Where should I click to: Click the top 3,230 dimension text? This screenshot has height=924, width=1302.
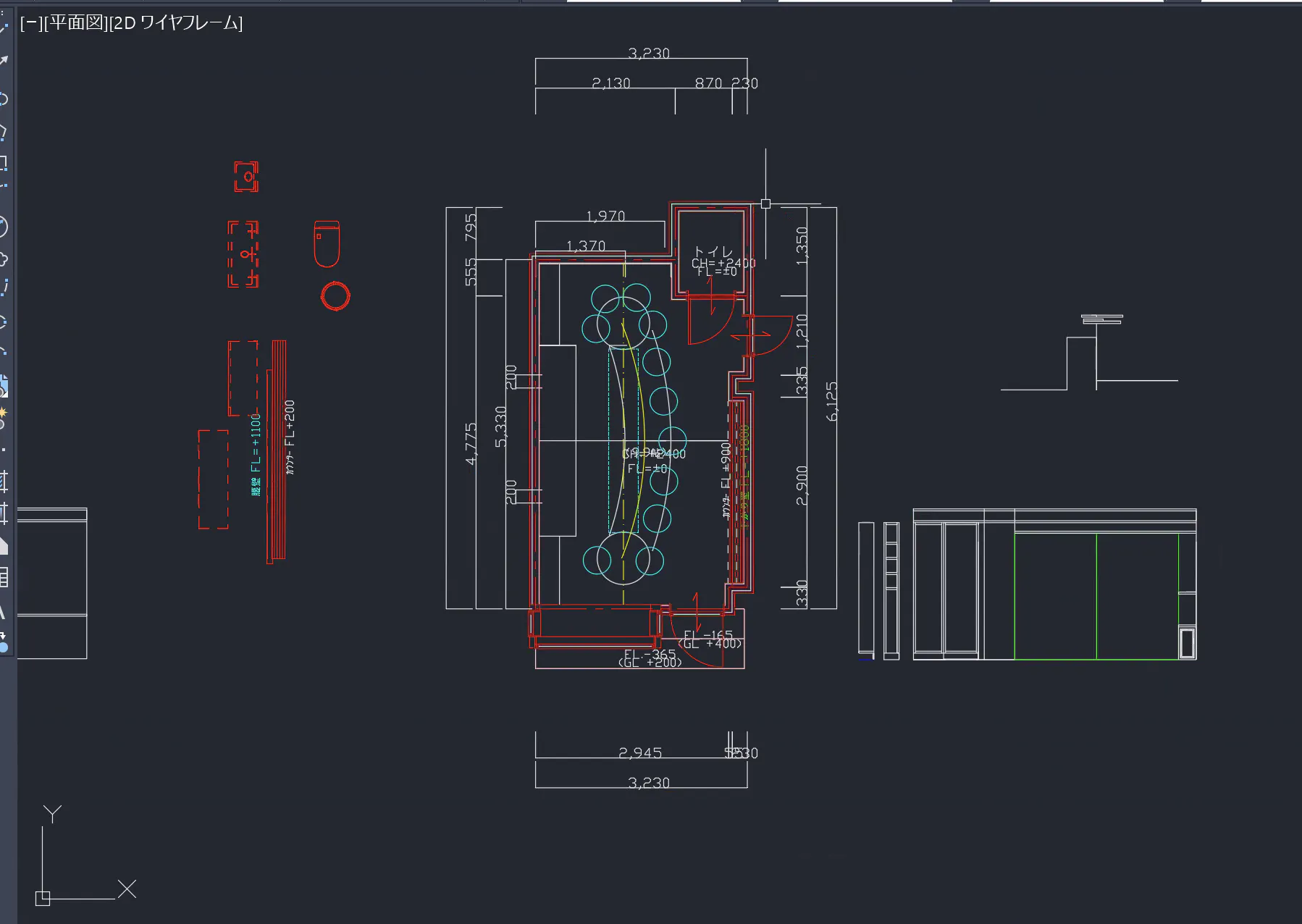click(648, 54)
